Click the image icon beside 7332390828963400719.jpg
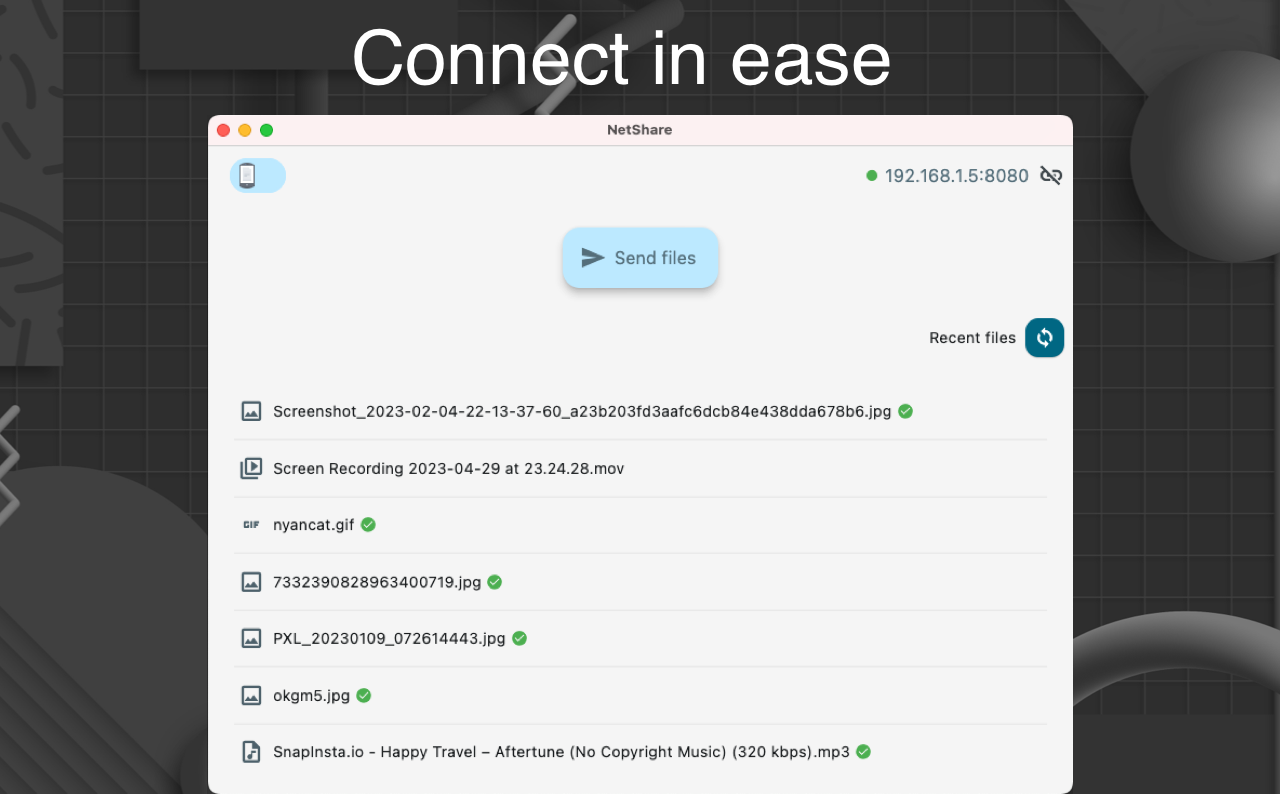 pos(251,582)
